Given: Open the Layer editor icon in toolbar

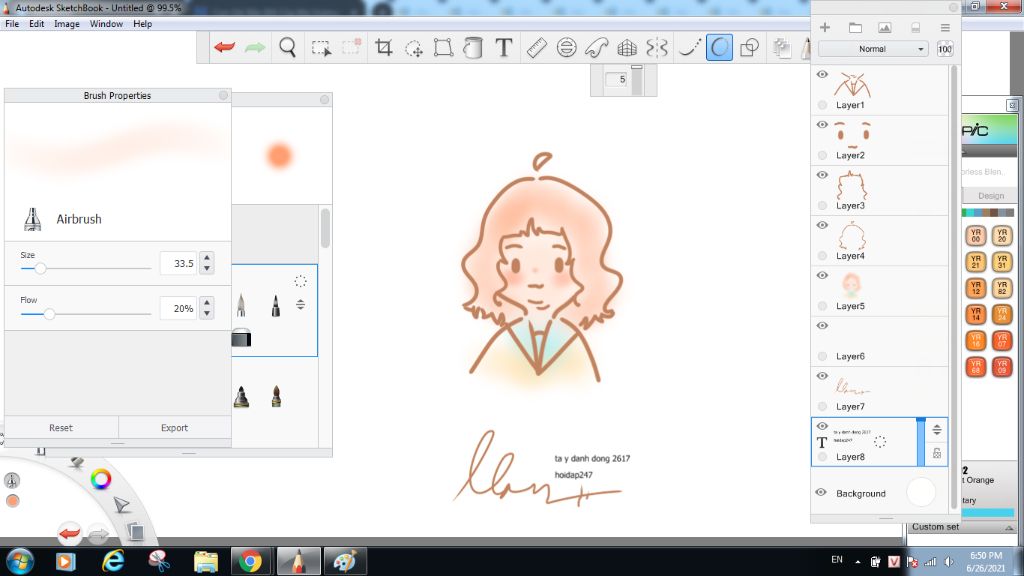Looking at the screenshot, I should [x=781, y=47].
